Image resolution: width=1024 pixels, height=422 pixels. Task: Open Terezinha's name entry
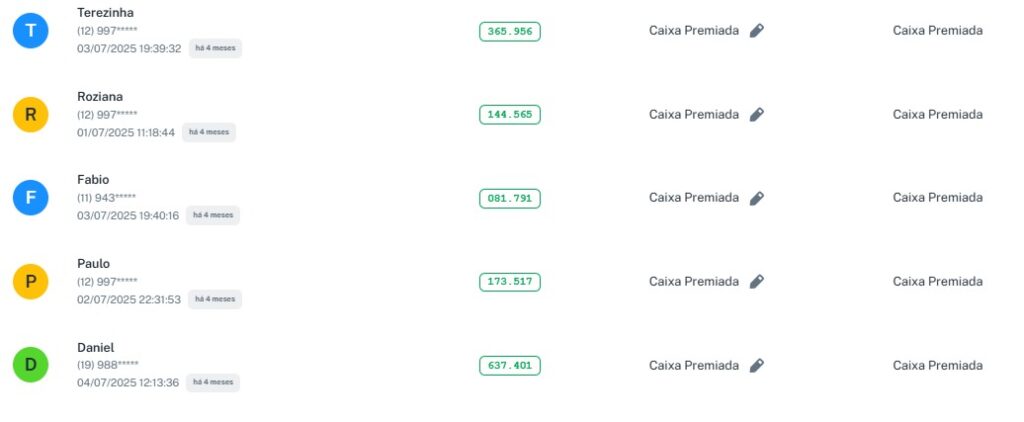(105, 13)
